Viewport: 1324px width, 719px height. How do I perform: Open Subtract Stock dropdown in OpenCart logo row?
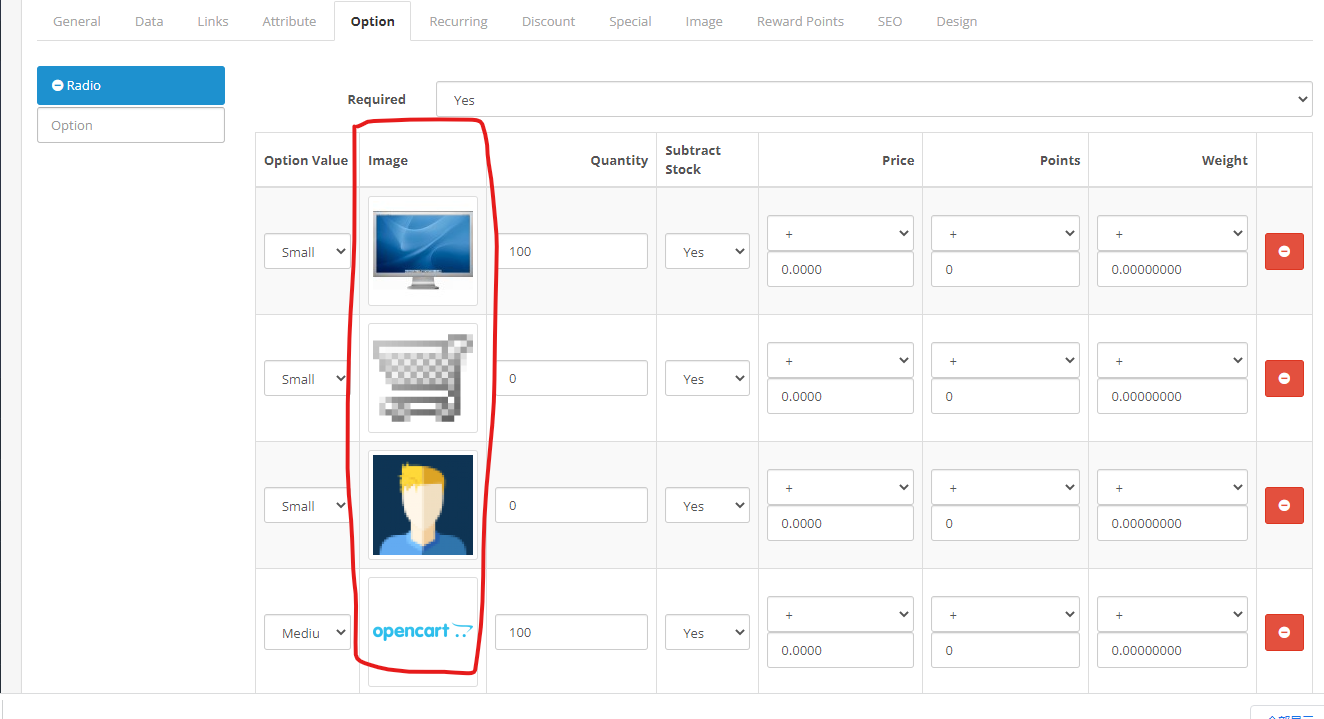coord(707,632)
